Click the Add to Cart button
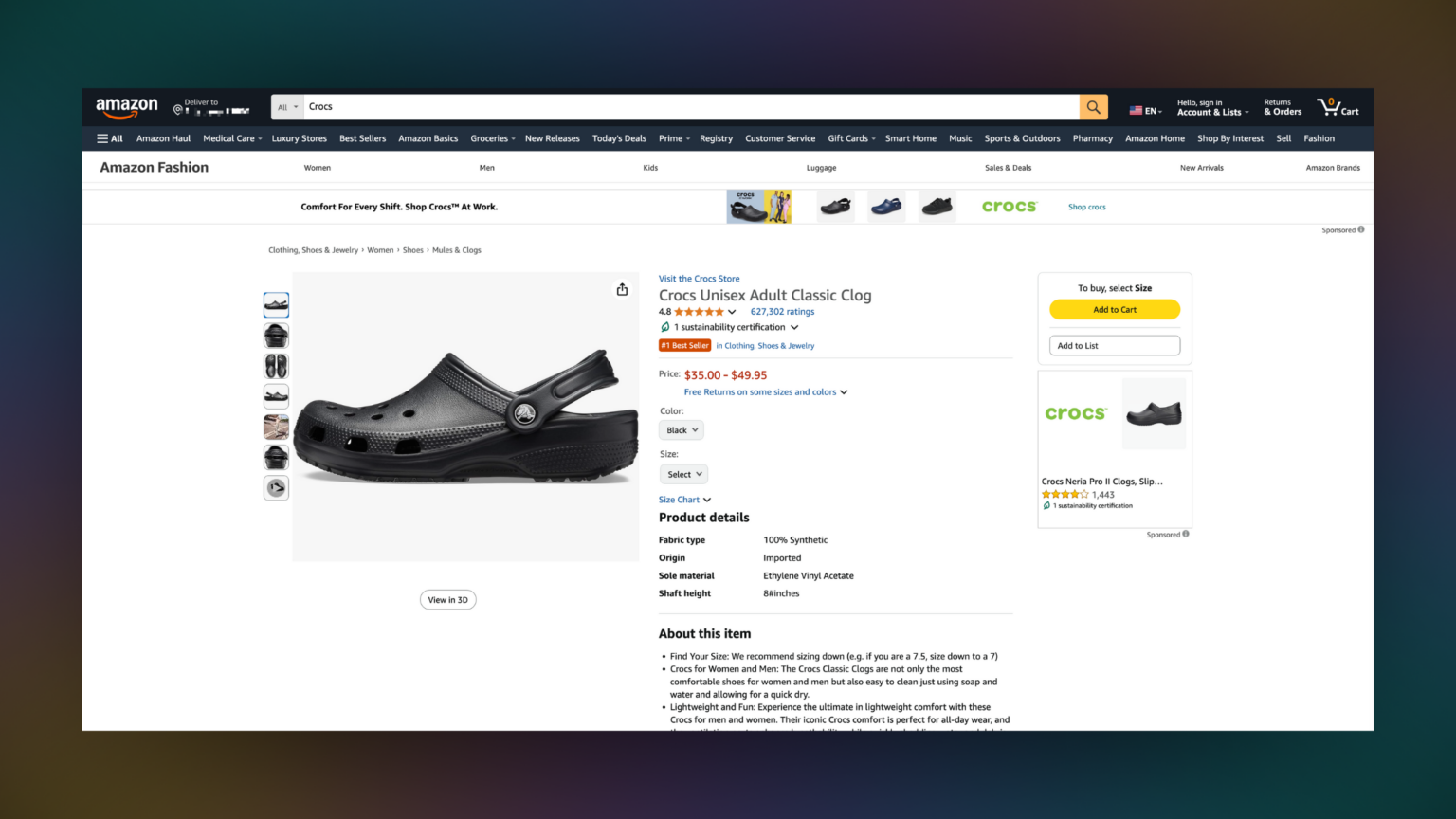This screenshot has width=1456, height=819. point(1114,309)
